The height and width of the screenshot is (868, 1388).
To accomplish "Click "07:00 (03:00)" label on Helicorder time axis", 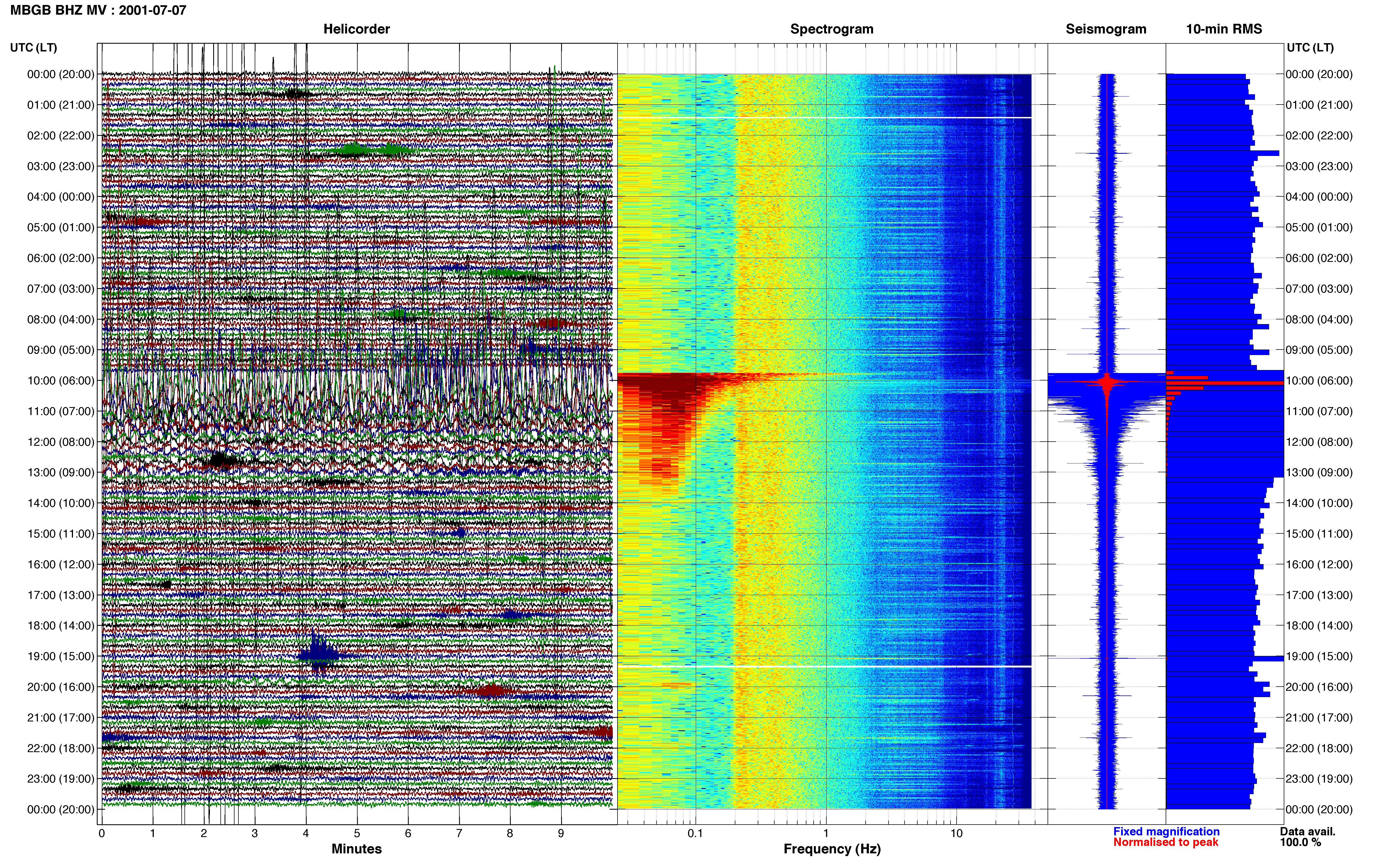I will click(x=61, y=289).
